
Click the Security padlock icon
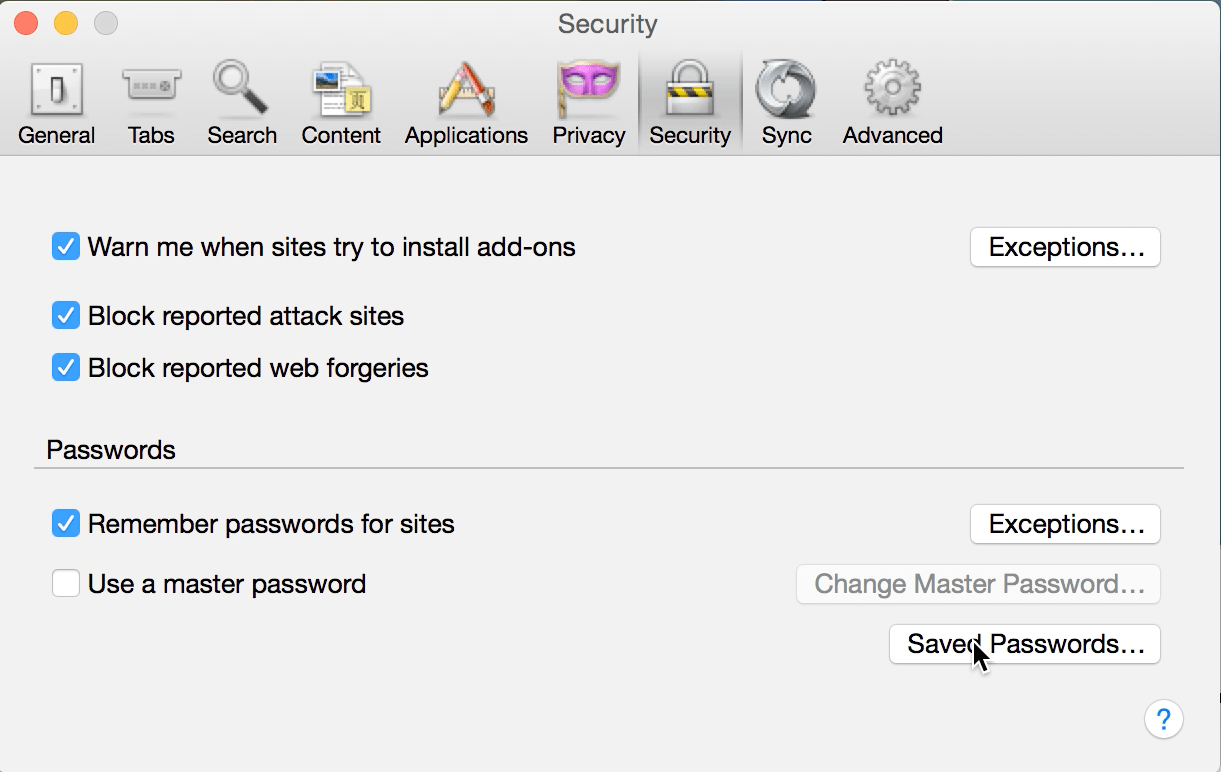tap(689, 91)
